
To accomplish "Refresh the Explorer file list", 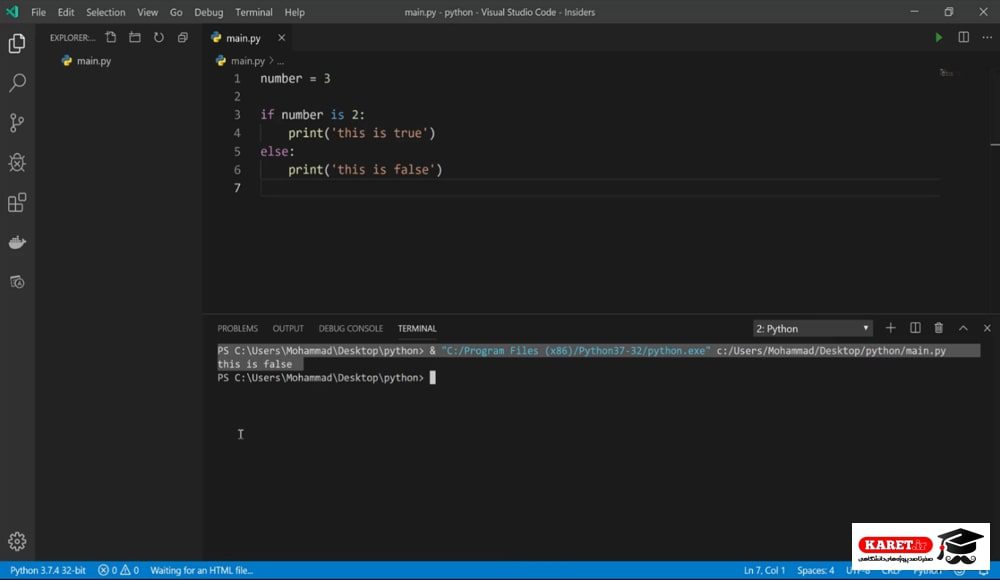I will click(159, 38).
